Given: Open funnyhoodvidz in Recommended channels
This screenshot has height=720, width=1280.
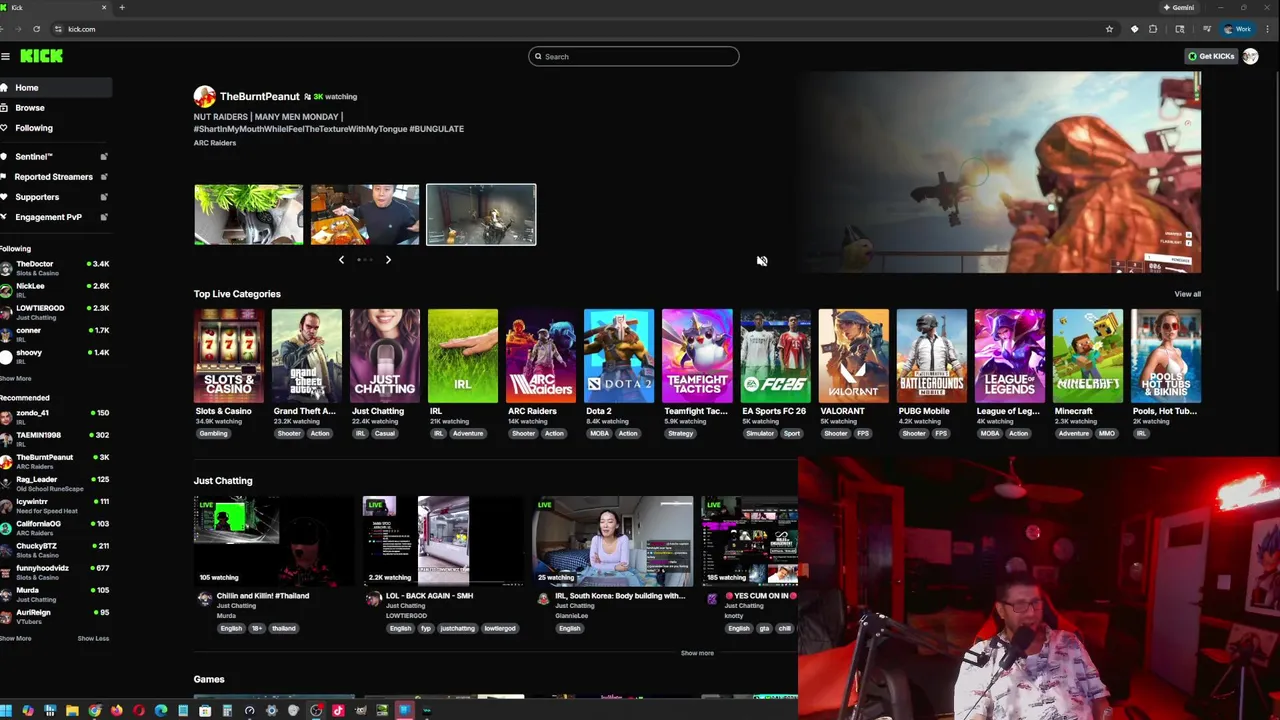Looking at the screenshot, I should pos(55,572).
